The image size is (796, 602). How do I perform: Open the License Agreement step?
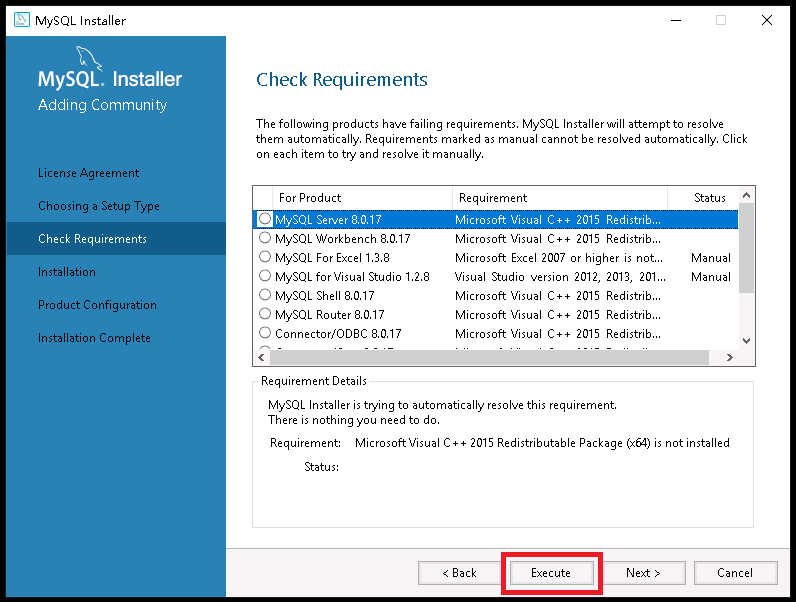(x=88, y=173)
